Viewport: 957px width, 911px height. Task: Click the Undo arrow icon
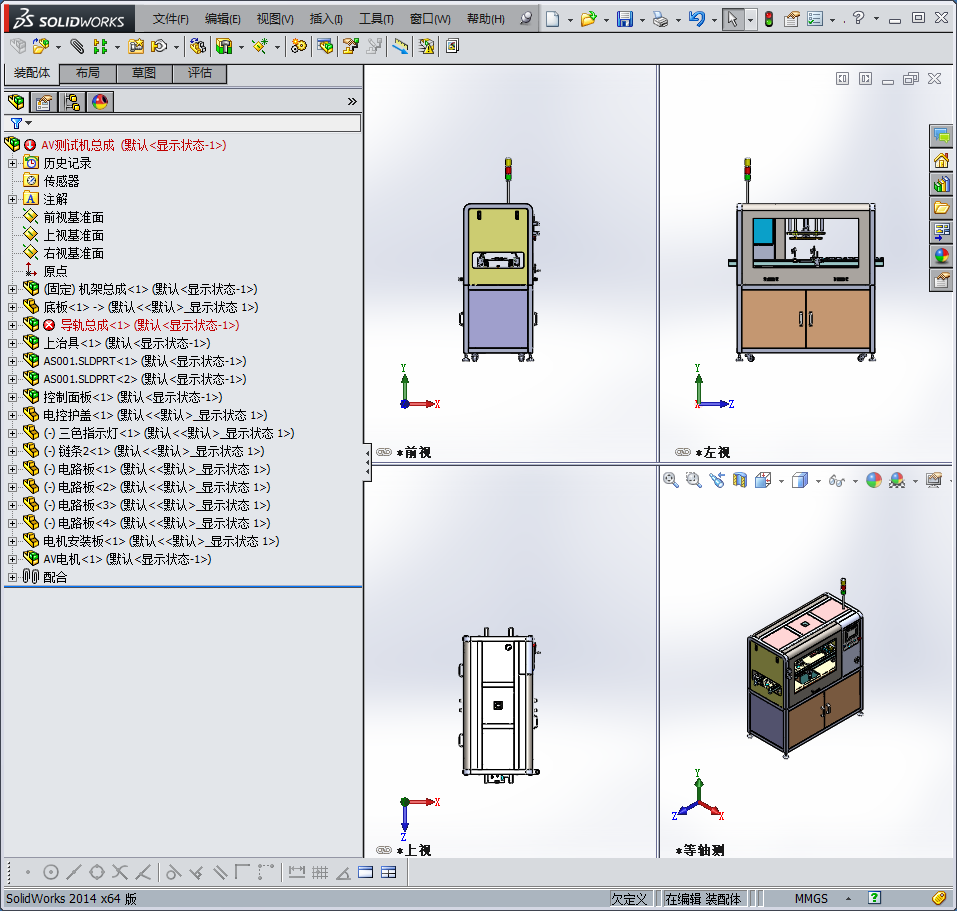tap(696, 19)
